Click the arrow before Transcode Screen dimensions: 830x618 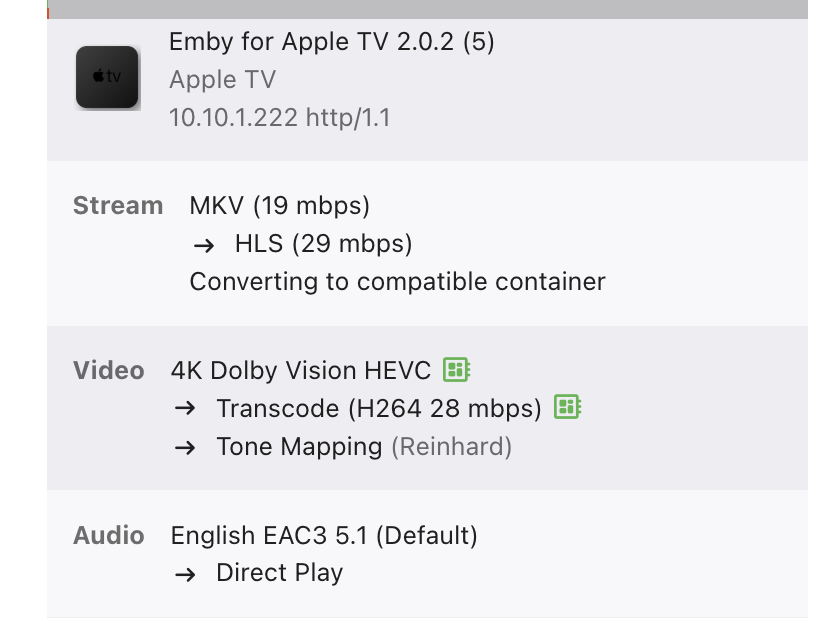coord(184,408)
